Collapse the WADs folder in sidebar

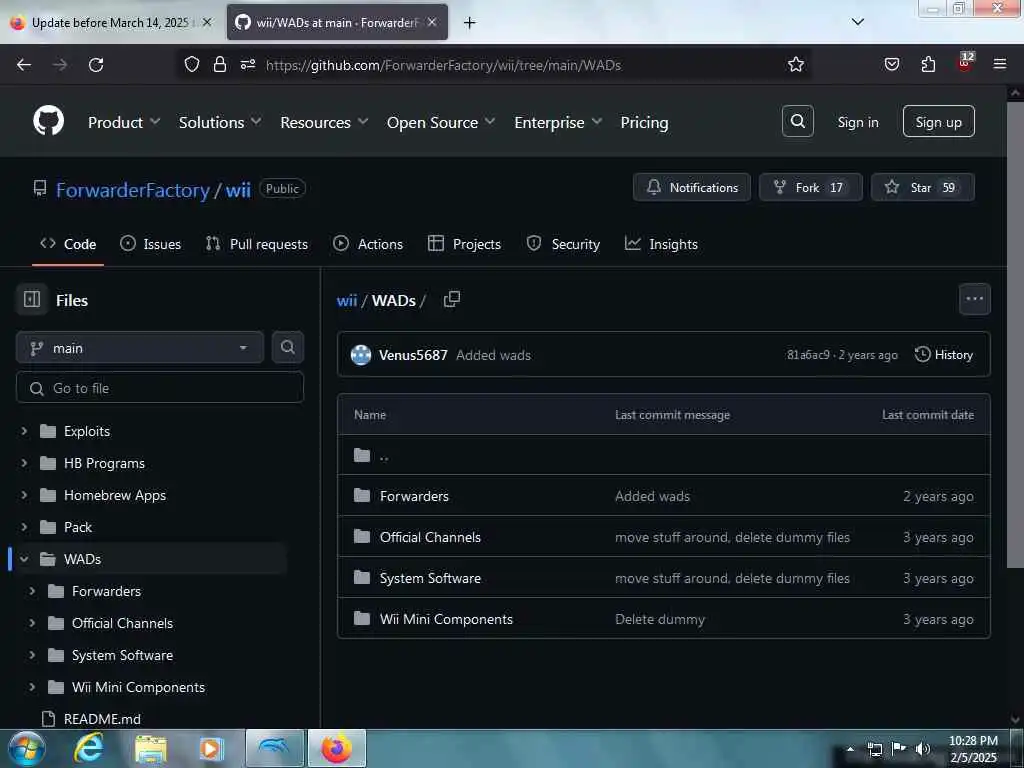click(x=24, y=559)
